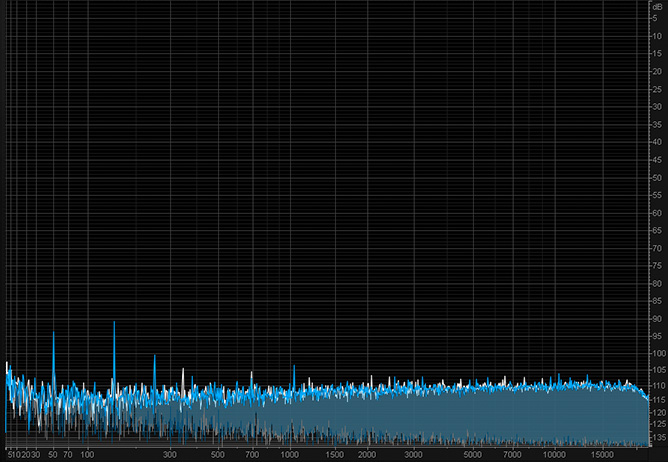Click the 'dB' unit label on the level axis

656,6
